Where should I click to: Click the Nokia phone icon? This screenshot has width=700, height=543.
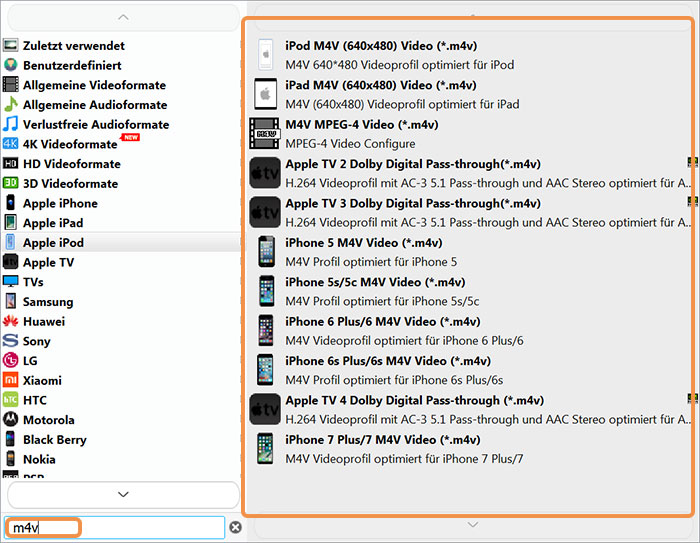[11, 458]
